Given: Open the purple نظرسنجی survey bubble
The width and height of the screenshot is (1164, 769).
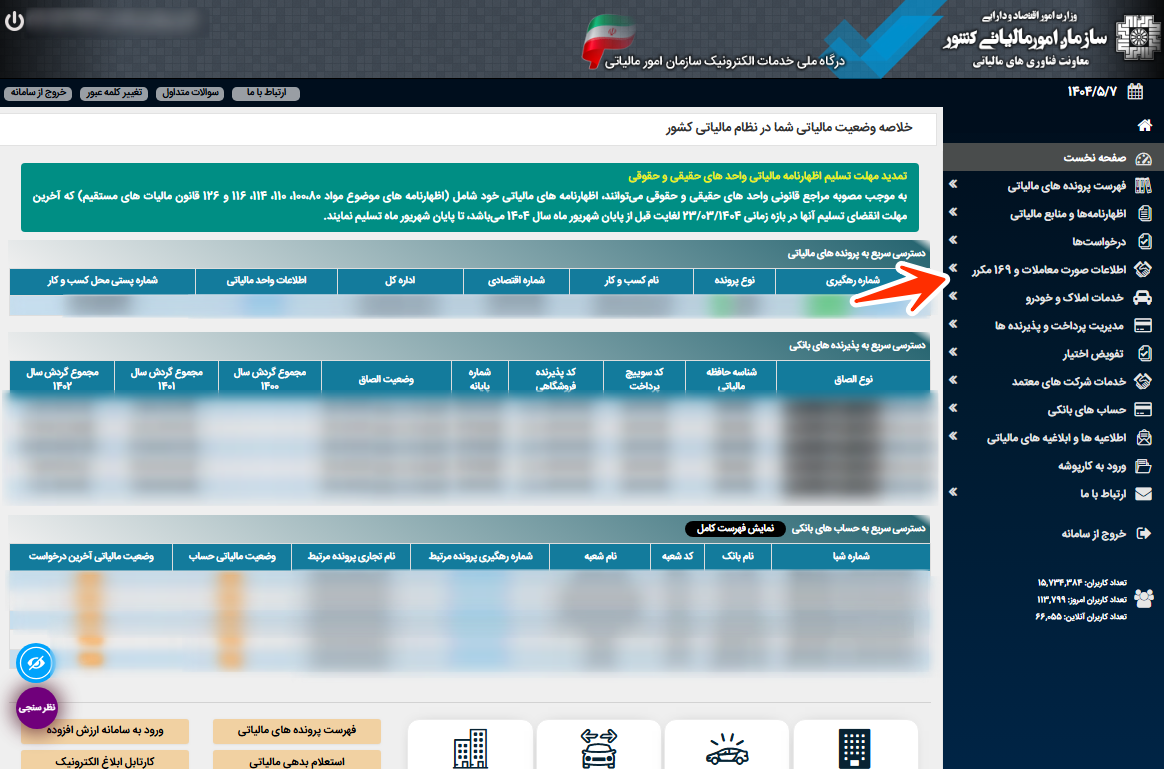Looking at the screenshot, I should [36, 707].
